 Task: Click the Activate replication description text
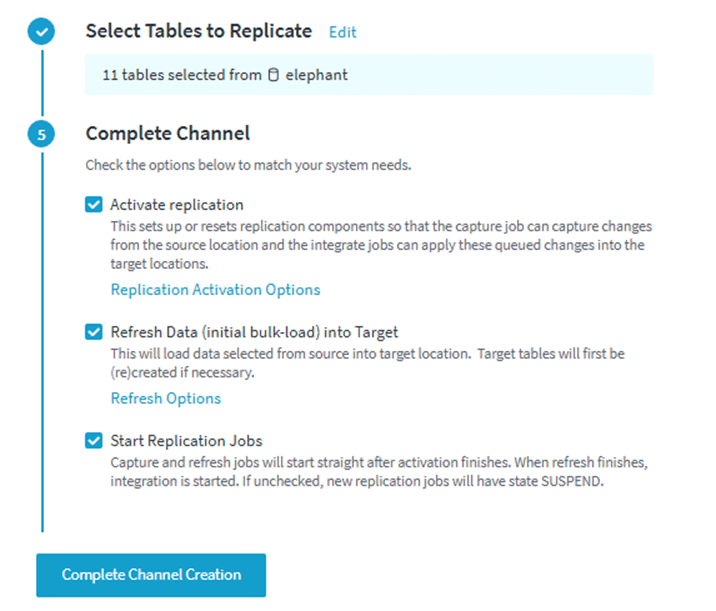[380, 246]
